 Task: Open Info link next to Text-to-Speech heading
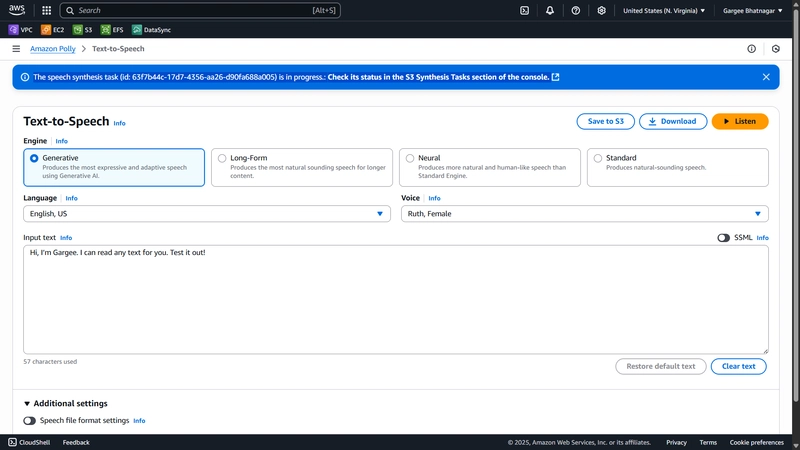(x=119, y=123)
